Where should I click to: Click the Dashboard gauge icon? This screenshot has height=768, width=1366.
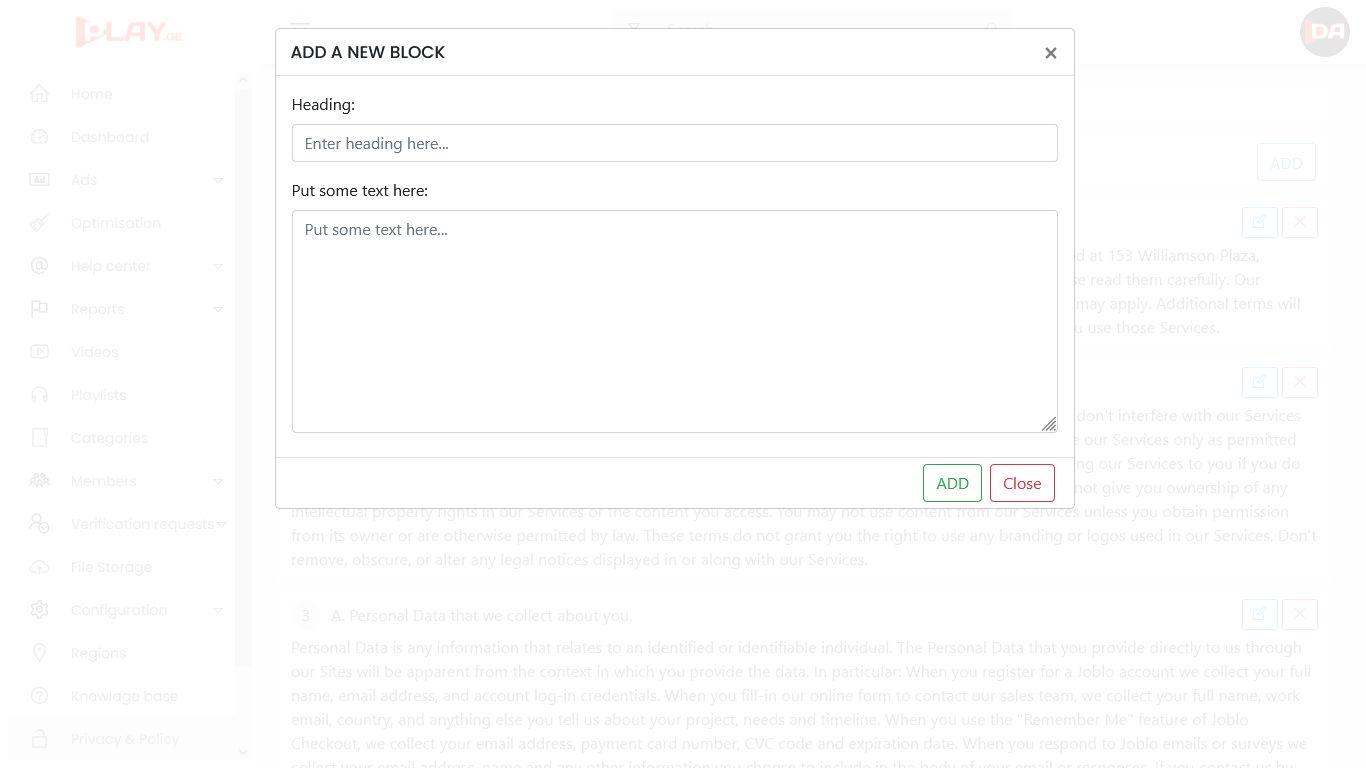(x=39, y=137)
